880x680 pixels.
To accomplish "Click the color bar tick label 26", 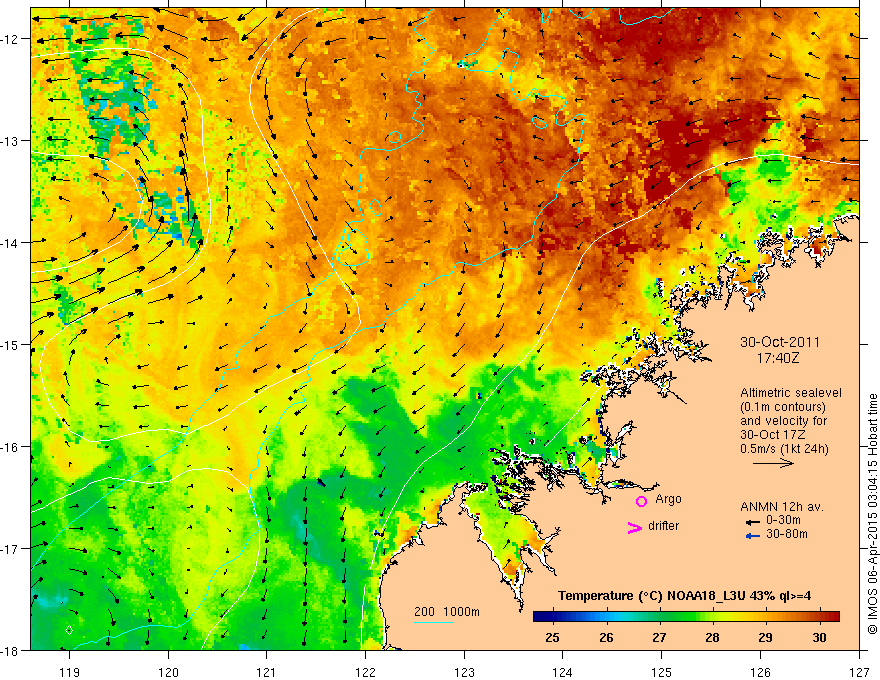I will (x=606, y=638).
